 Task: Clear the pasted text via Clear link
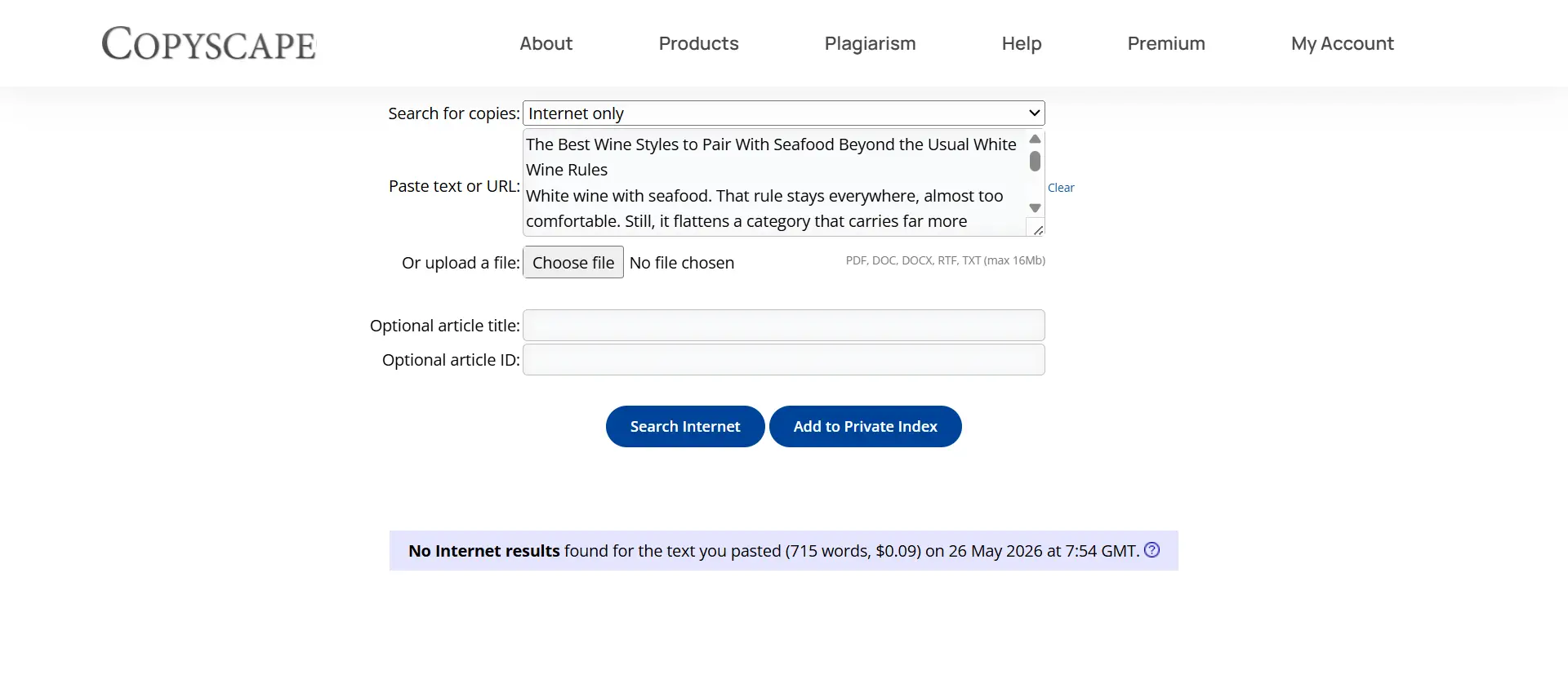point(1061,188)
